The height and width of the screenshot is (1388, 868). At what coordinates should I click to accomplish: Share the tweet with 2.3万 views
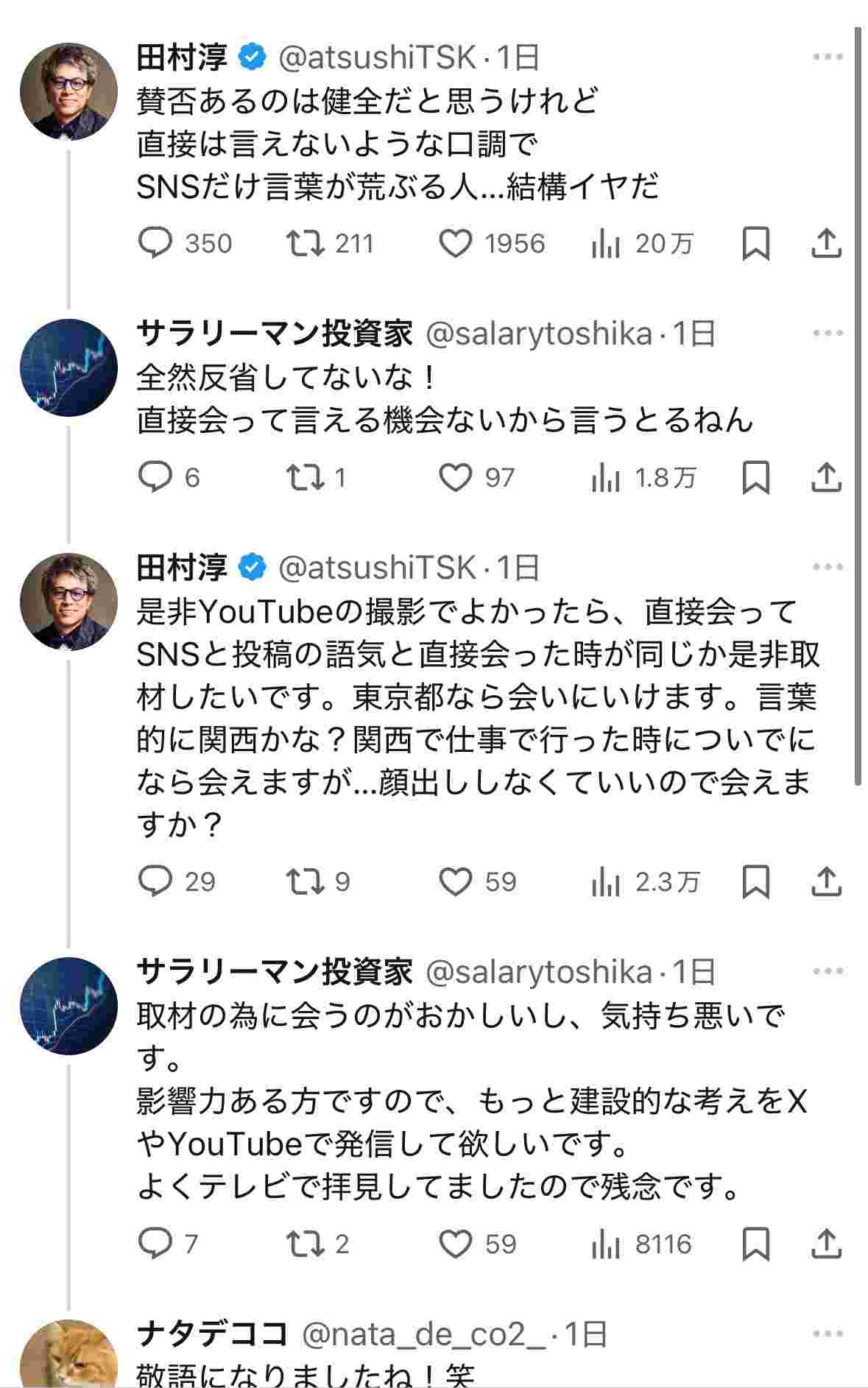(x=826, y=881)
